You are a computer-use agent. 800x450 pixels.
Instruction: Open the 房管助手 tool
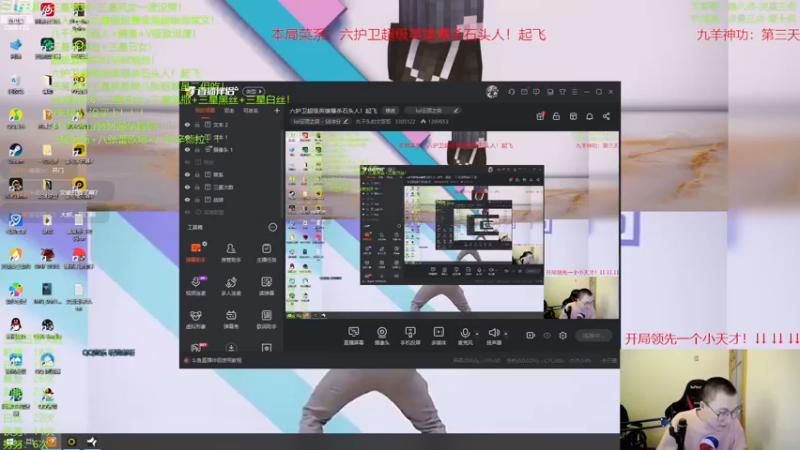point(231,252)
